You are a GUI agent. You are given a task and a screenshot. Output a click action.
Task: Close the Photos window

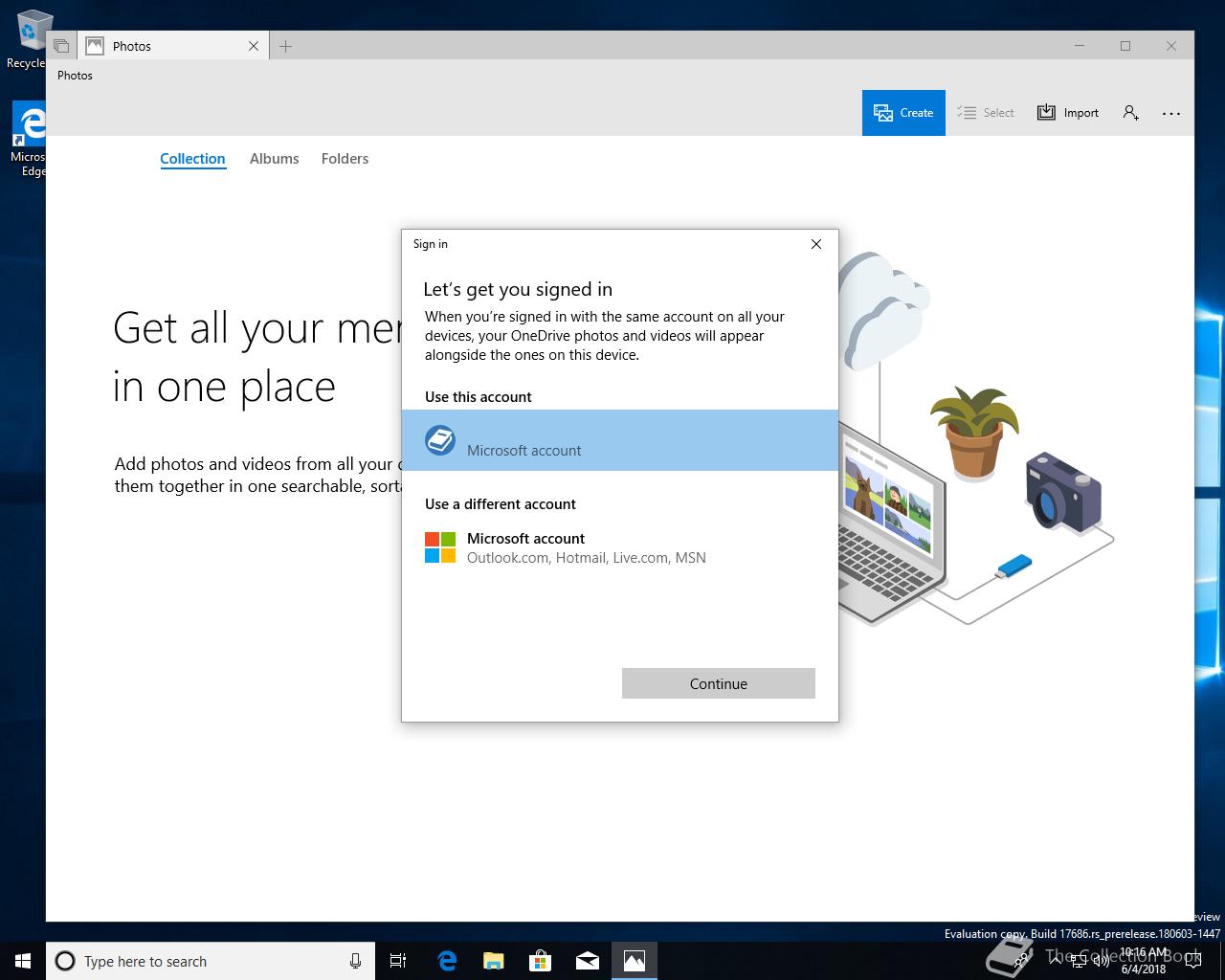1170,46
